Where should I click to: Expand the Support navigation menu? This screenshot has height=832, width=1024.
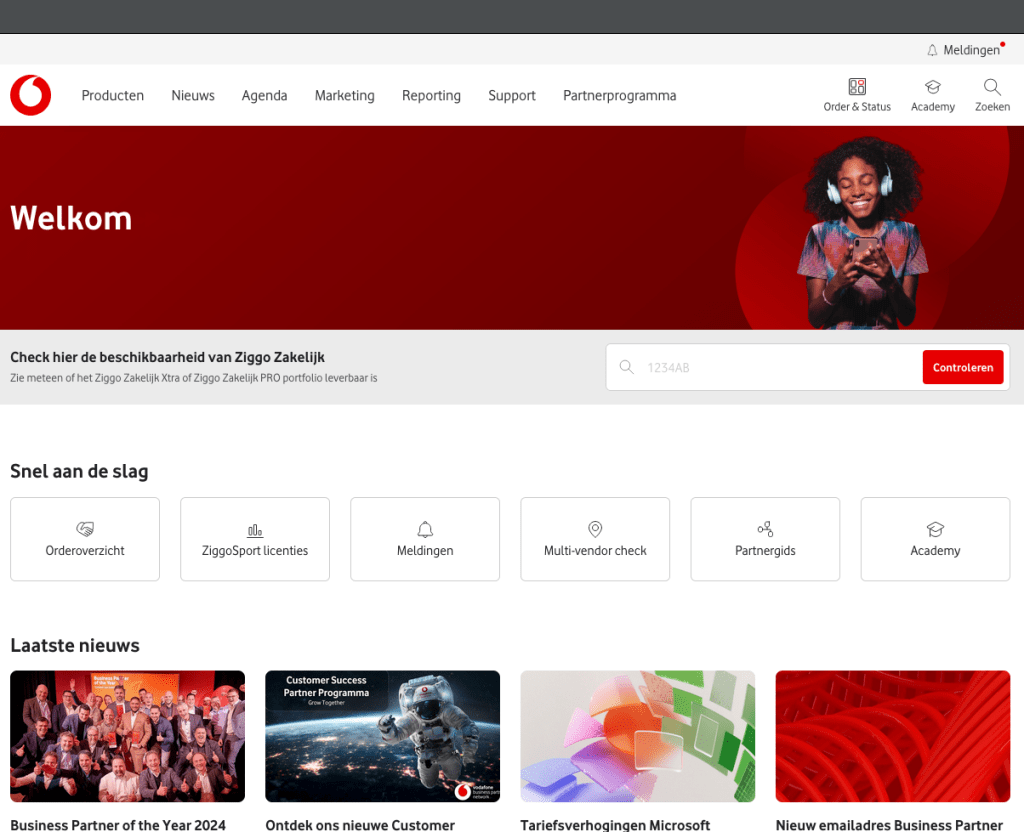pos(512,96)
